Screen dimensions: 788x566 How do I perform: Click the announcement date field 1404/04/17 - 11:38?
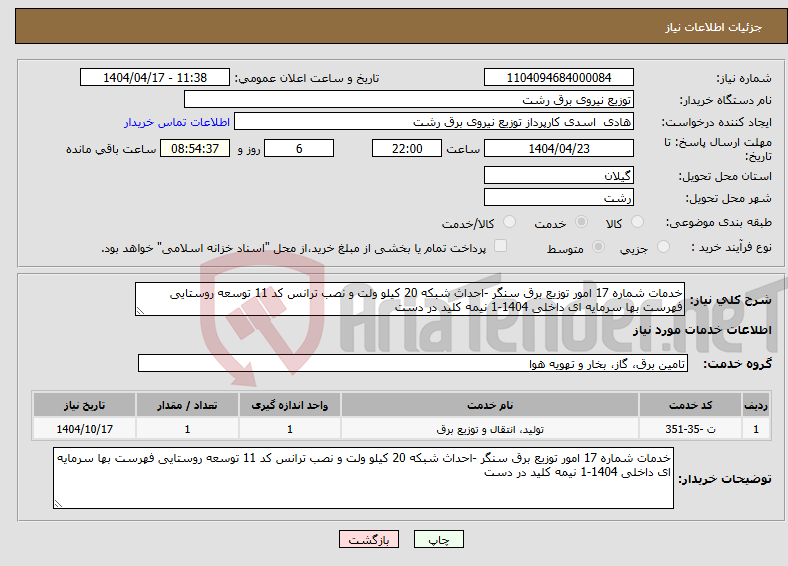point(155,77)
